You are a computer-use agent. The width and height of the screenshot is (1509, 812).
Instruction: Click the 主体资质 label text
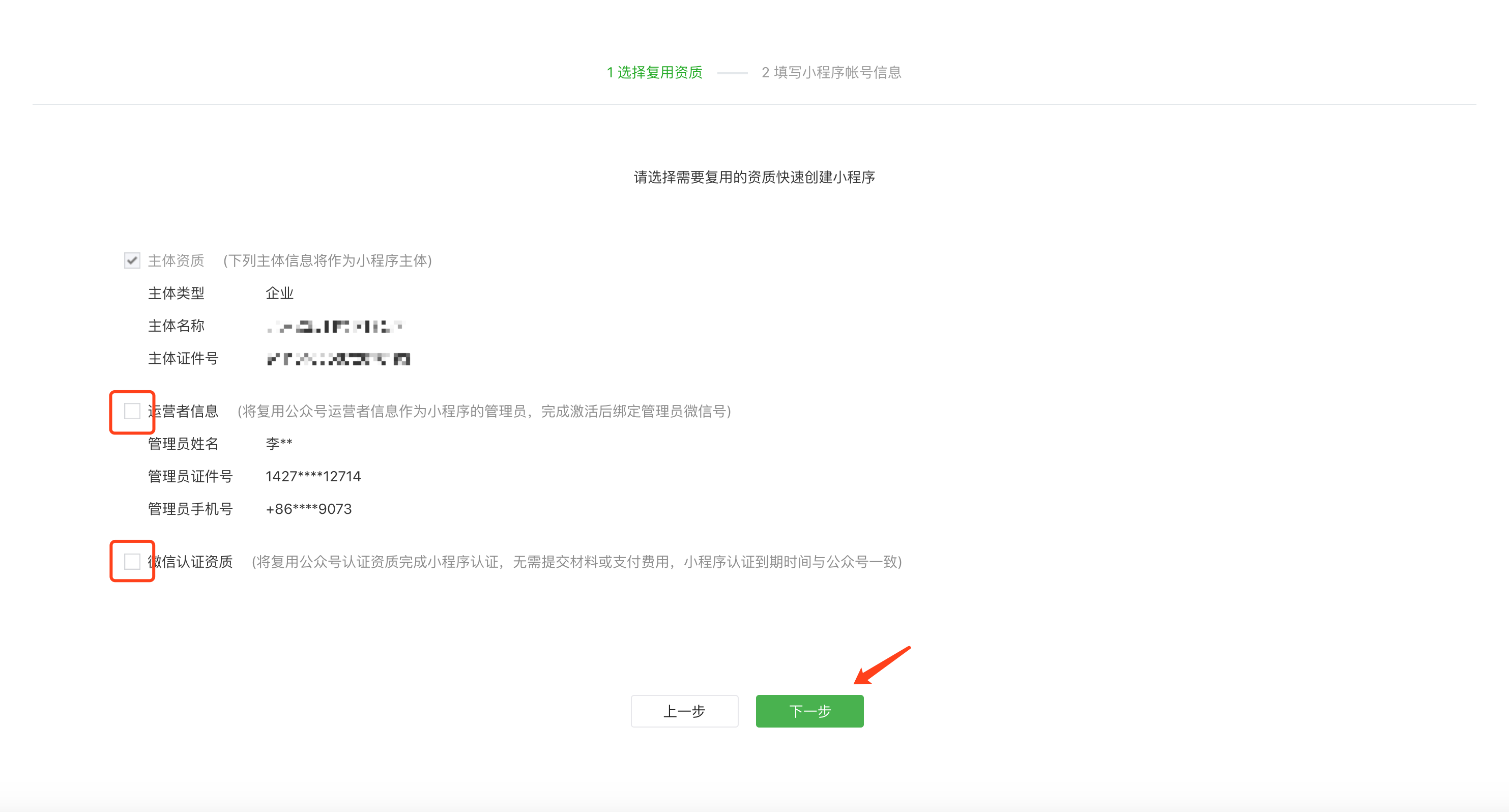tap(176, 260)
